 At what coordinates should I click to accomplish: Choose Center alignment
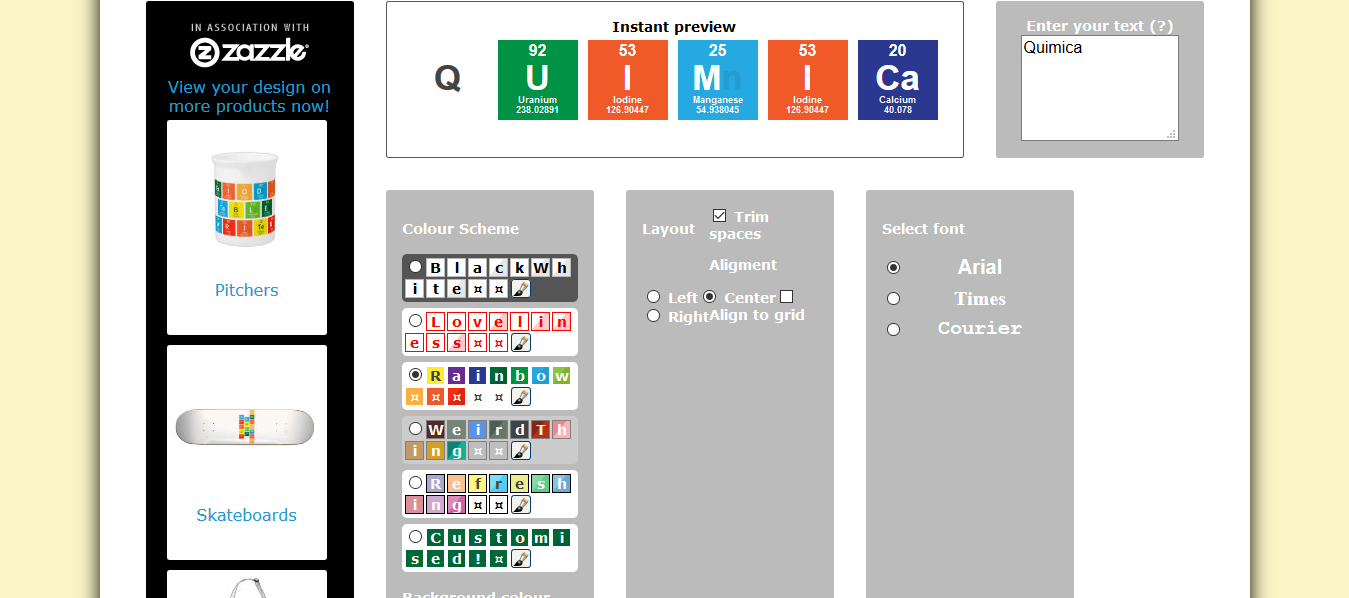(x=710, y=297)
